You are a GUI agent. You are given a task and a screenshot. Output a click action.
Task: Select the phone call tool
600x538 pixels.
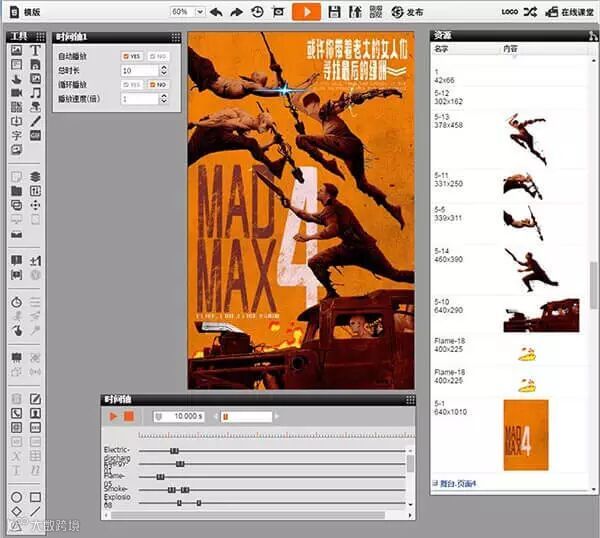click(16, 414)
